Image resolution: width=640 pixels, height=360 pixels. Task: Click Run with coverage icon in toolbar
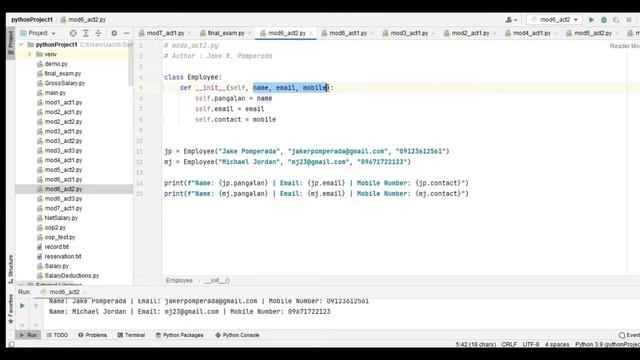pyautogui.click(x=616, y=20)
